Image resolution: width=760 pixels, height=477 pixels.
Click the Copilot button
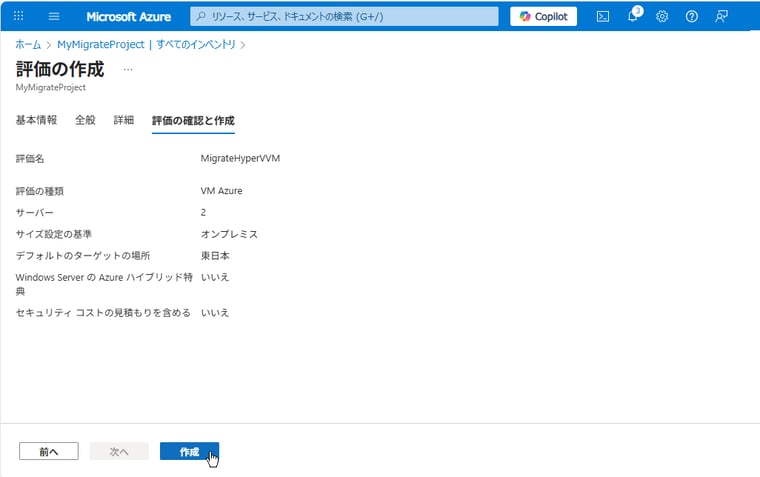[x=543, y=16]
